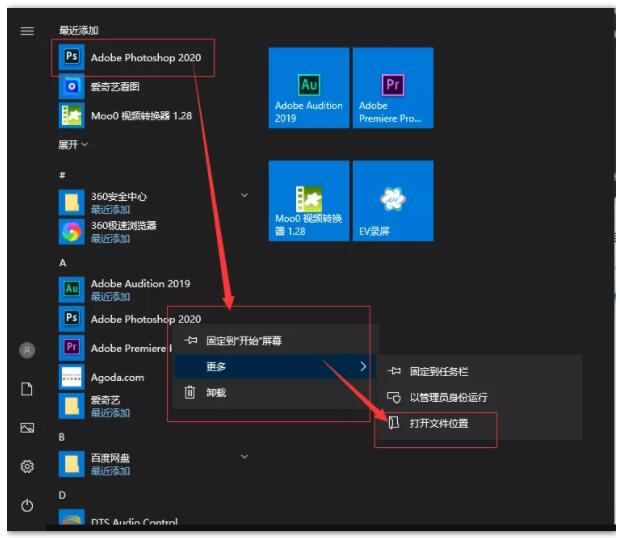
Task: Click the Adobe Audition 2019 list icon
Action: pyautogui.click(x=72, y=290)
